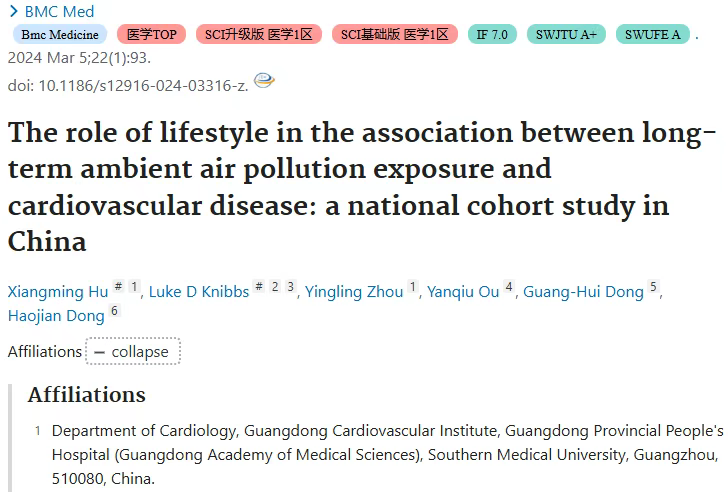This screenshot has width=728, height=492.
Task: Open author Haojian Dong link
Action: tap(56, 316)
